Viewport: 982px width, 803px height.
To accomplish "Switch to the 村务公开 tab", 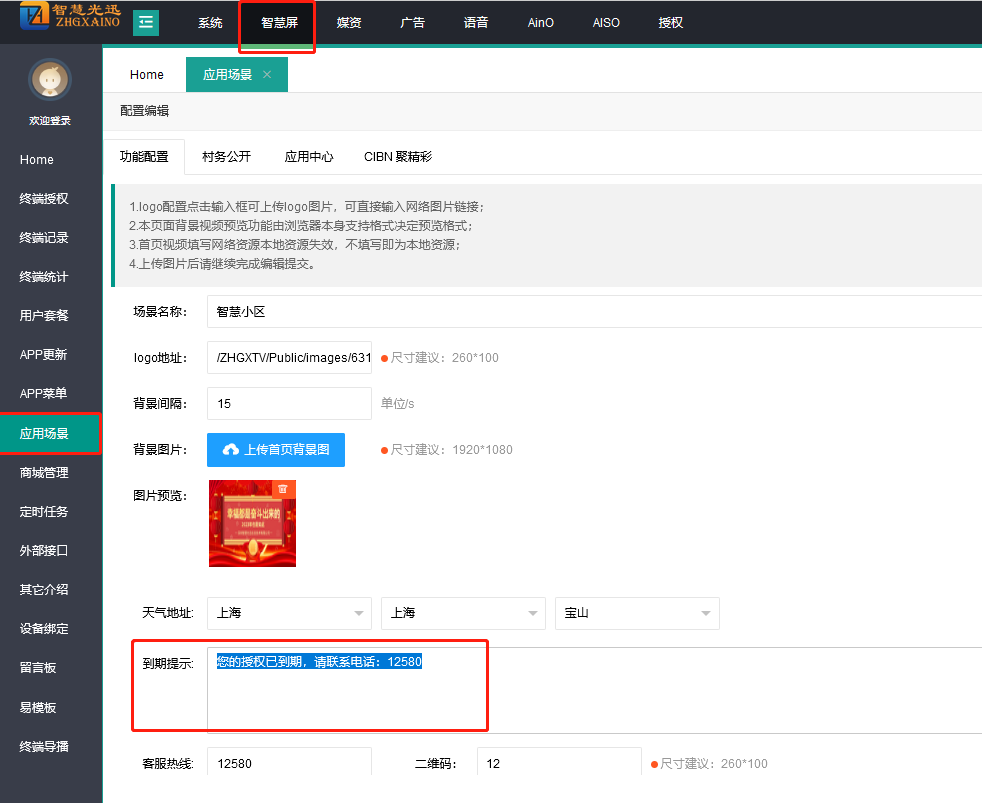I will click(226, 157).
